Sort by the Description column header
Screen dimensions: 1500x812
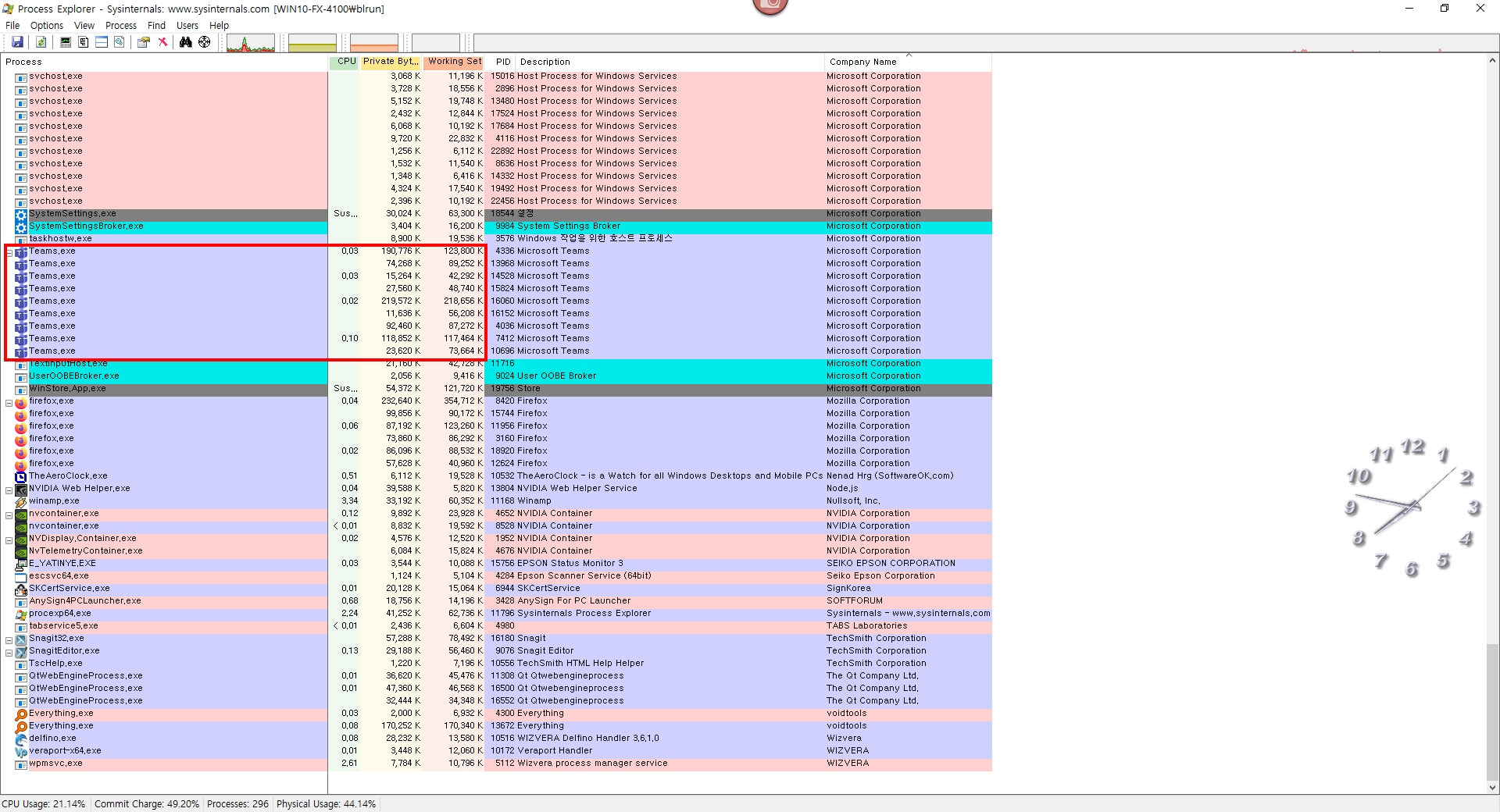pyautogui.click(x=670, y=62)
